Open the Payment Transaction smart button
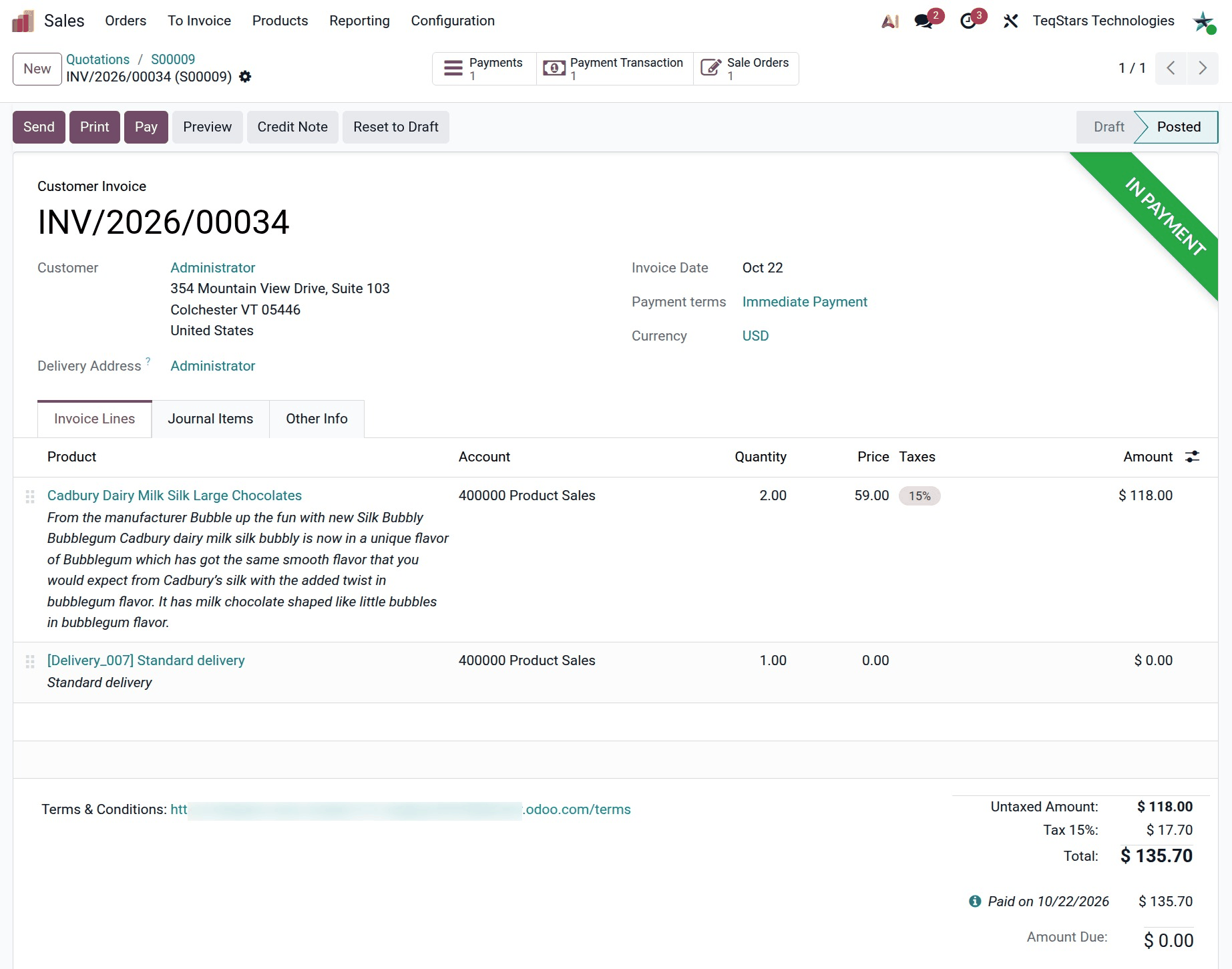 coord(615,69)
